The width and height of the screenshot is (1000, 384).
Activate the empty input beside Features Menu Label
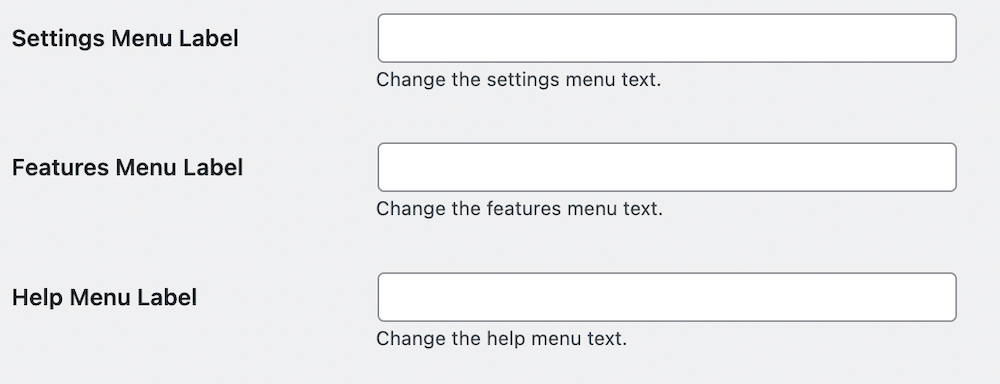[x=667, y=167]
